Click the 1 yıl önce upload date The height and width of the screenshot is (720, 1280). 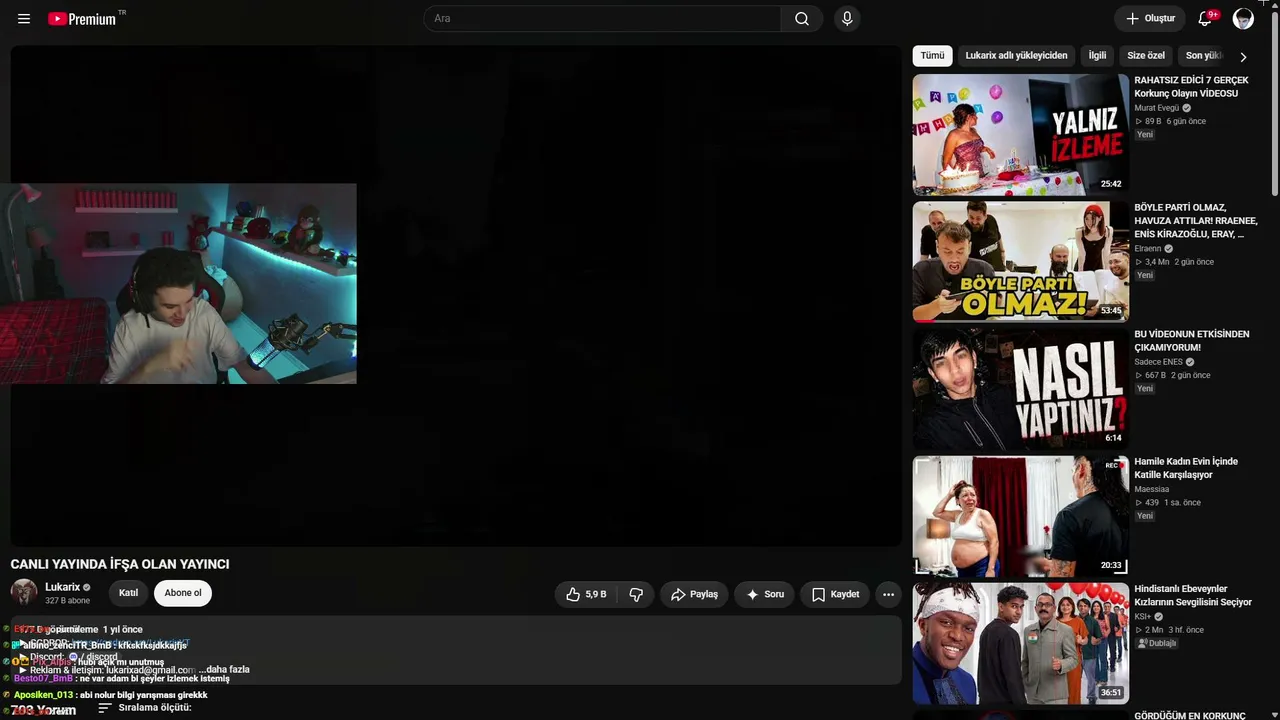[x=123, y=630]
